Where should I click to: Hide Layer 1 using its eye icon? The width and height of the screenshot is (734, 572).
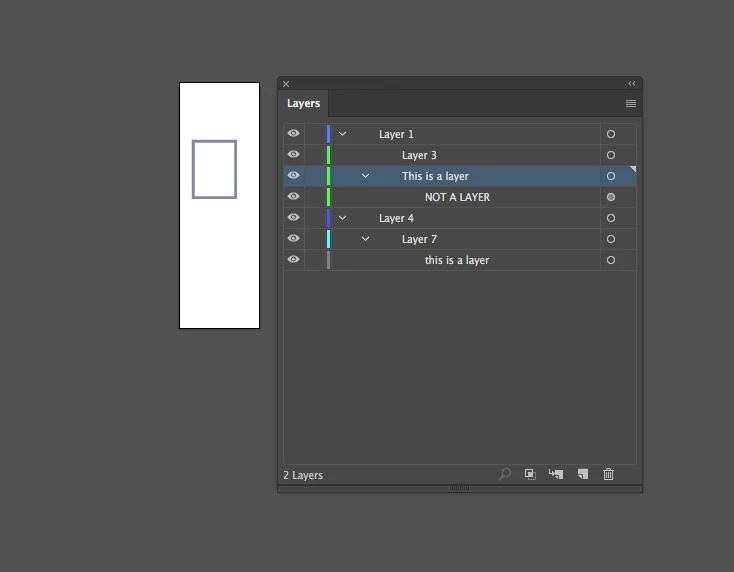pyautogui.click(x=294, y=133)
